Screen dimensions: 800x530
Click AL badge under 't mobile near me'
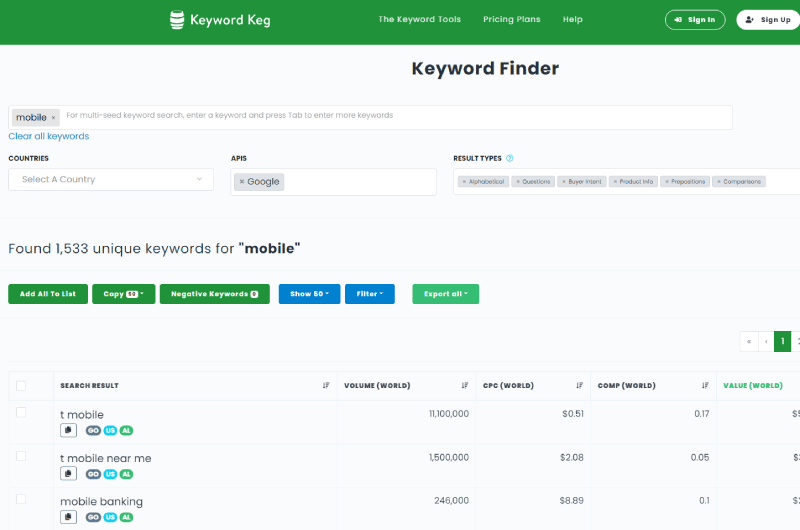point(126,474)
